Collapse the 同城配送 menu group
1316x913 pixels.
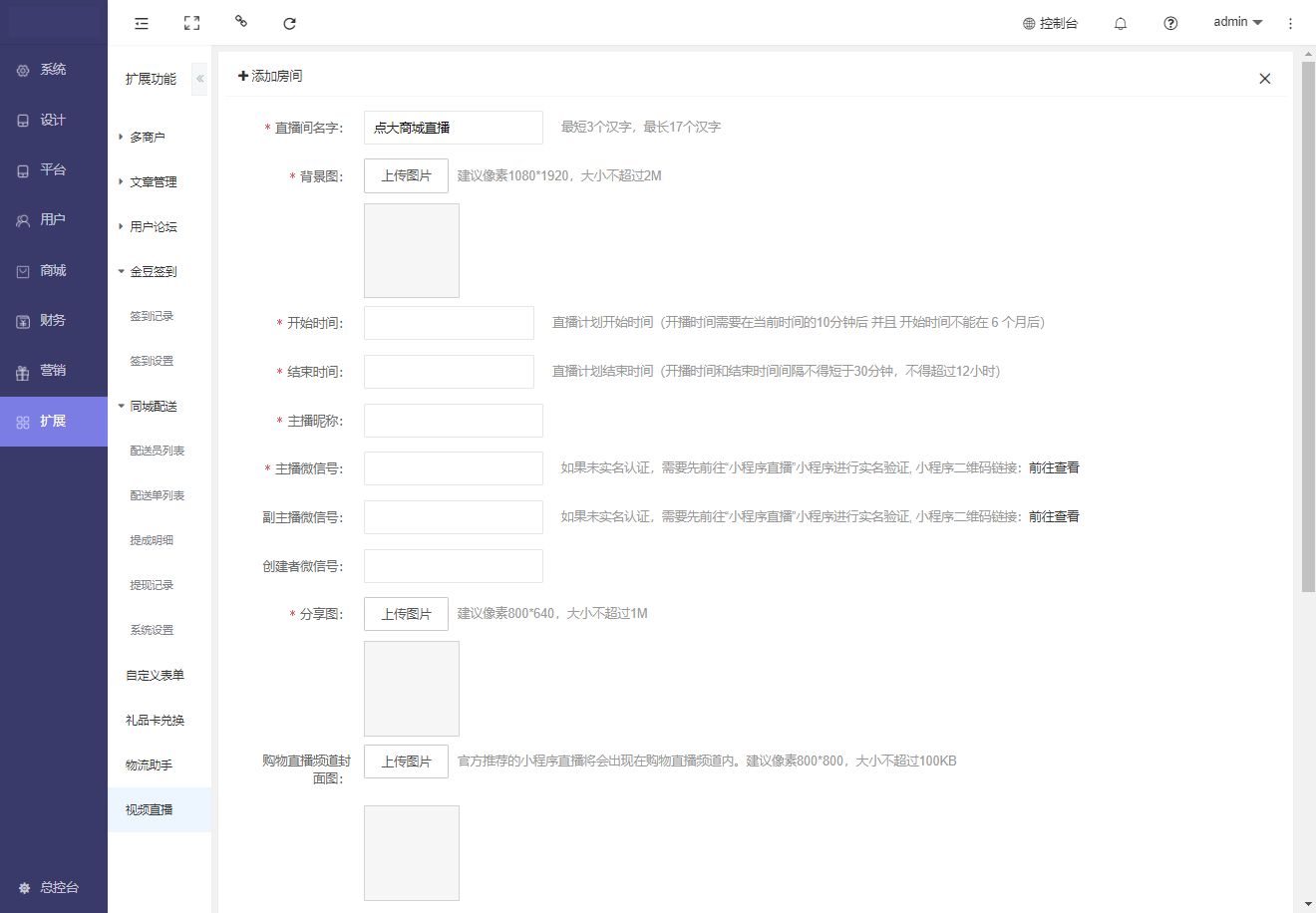[x=153, y=406]
